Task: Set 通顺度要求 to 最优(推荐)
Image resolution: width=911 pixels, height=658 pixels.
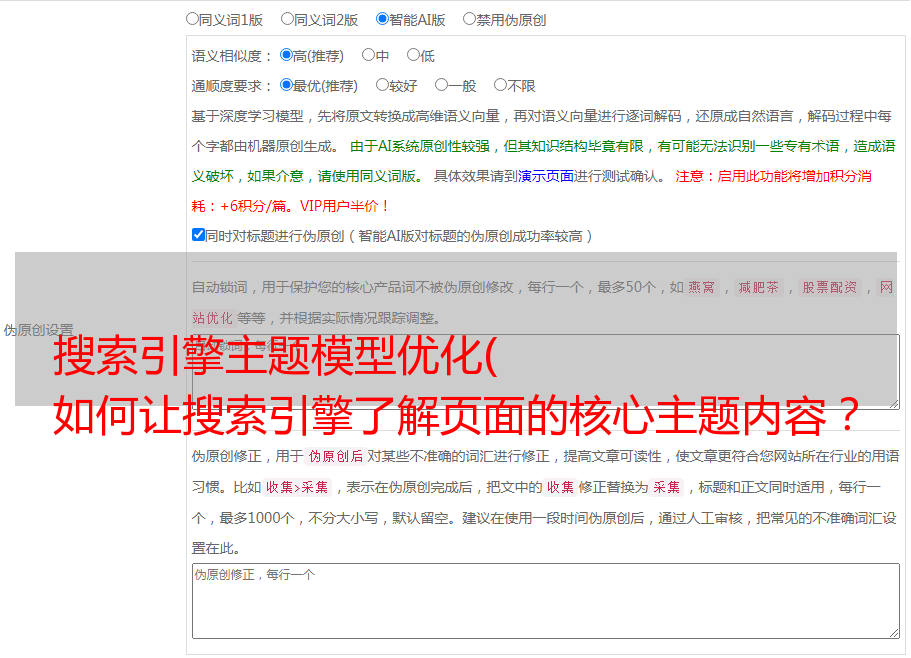Action: pos(286,85)
